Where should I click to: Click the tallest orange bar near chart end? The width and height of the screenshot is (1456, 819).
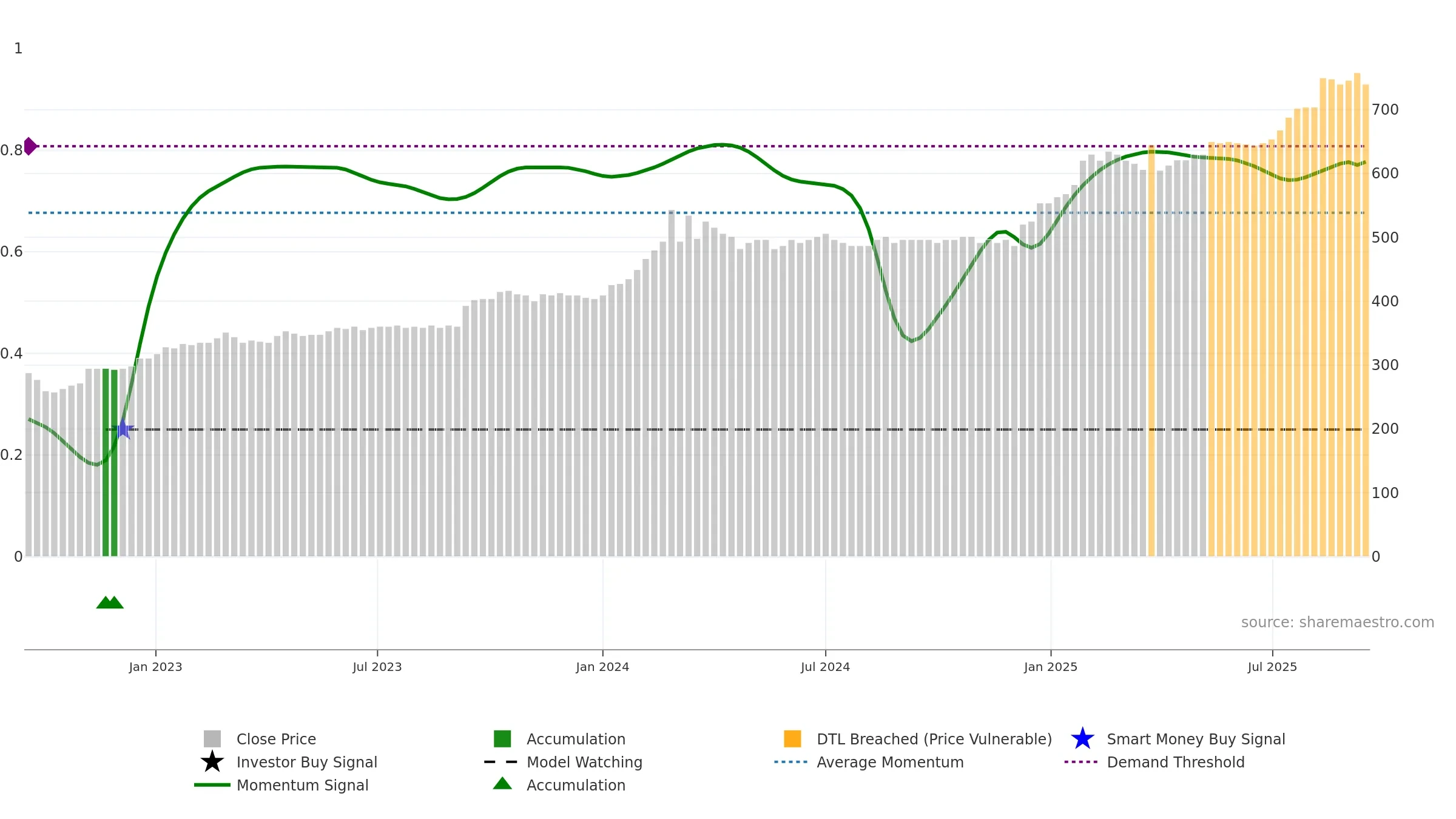tap(1357, 315)
